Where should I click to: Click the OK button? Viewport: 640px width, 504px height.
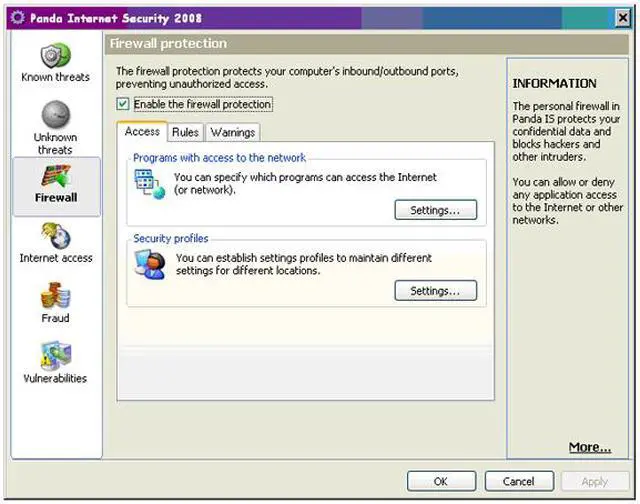441,482
